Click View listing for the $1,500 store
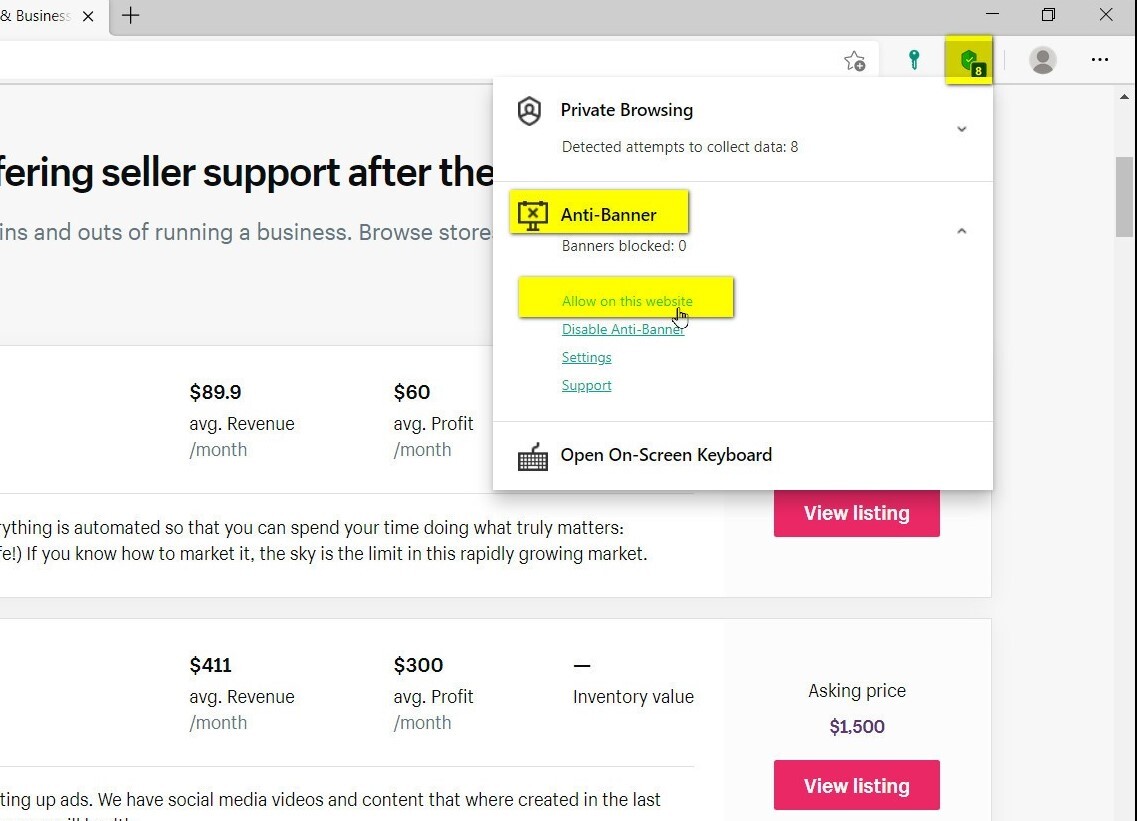Viewport: 1137px width, 821px height. pyautogui.click(x=856, y=785)
